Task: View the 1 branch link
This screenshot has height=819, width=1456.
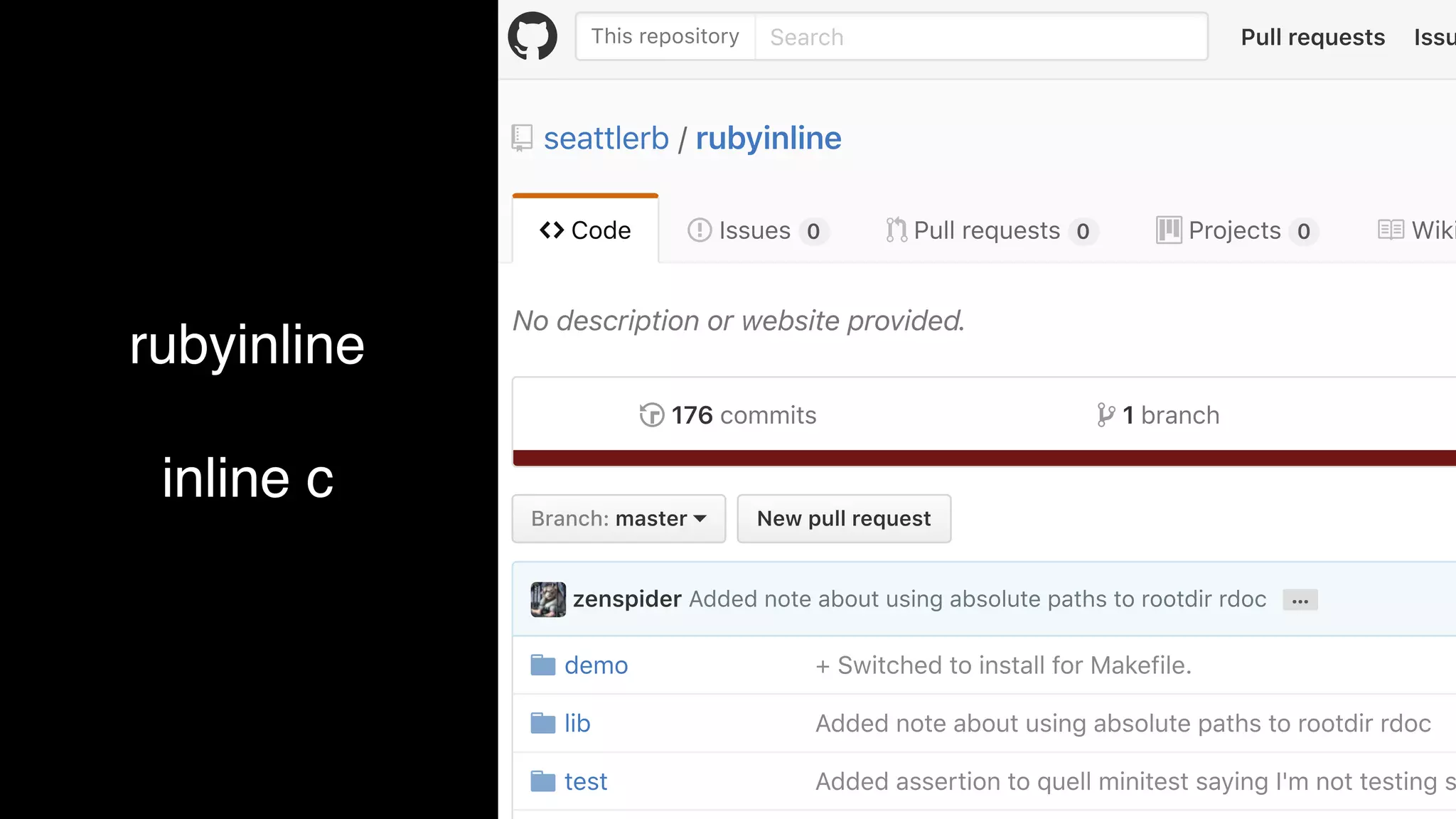Action: point(1158,415)
